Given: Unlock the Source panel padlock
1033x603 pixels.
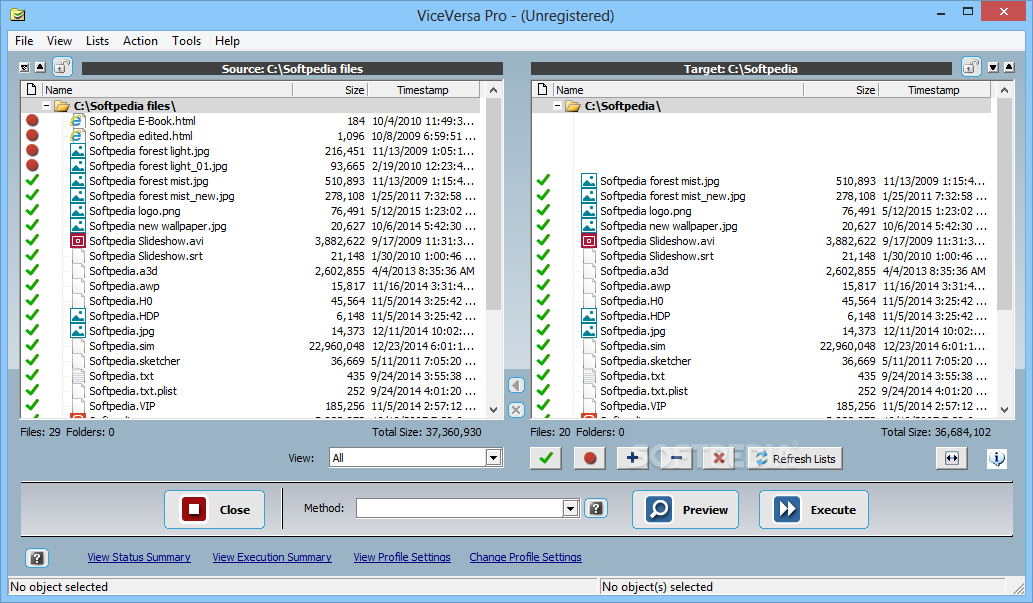Looking at the screenshot, I should pyautogui.click(x=62, y=66).
